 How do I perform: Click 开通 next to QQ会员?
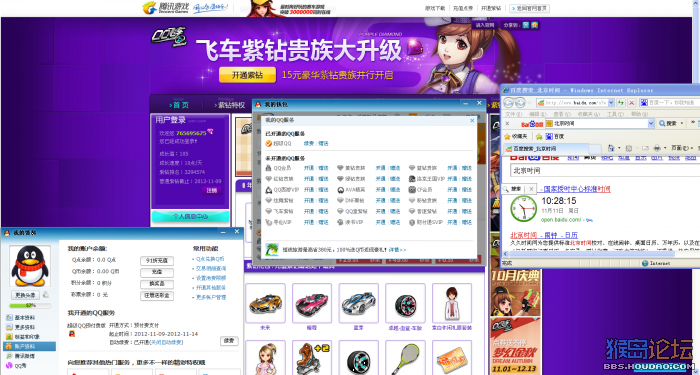[x=309, y=168]
